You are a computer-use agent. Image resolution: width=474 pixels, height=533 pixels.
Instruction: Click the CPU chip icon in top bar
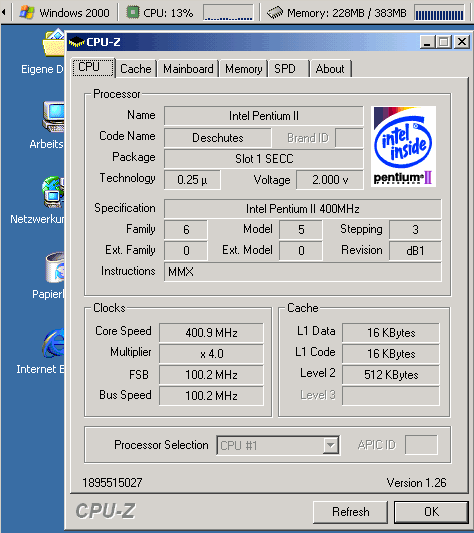coord(133,13)
